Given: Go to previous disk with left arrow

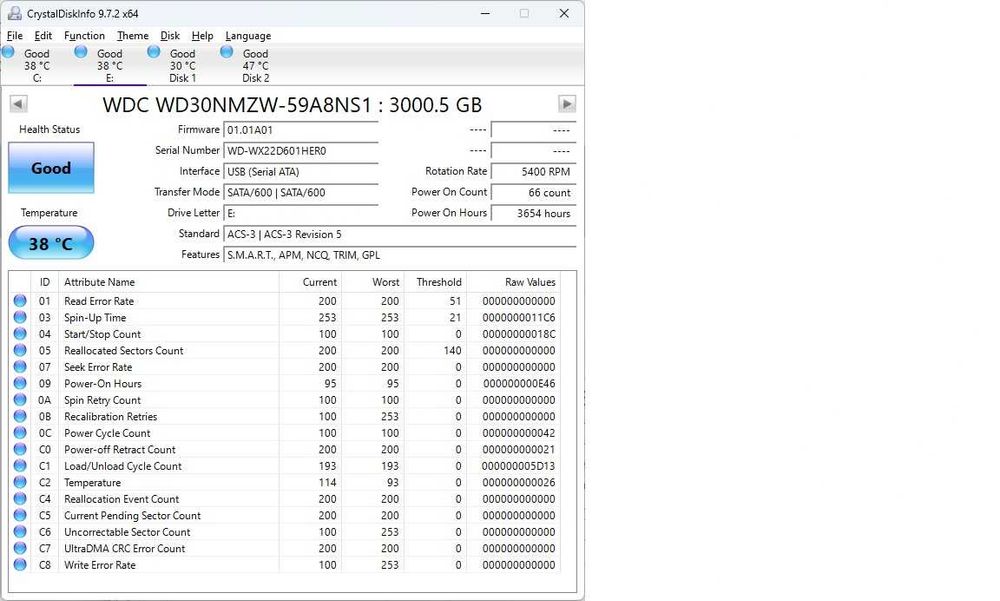Looking at the screenshot, I should [18, 103].
